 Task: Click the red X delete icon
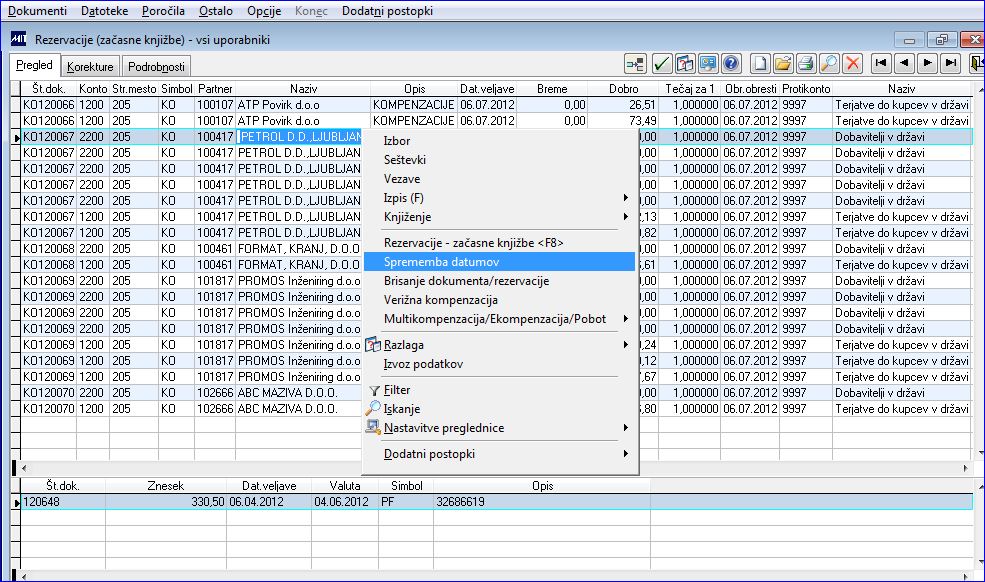852,63
